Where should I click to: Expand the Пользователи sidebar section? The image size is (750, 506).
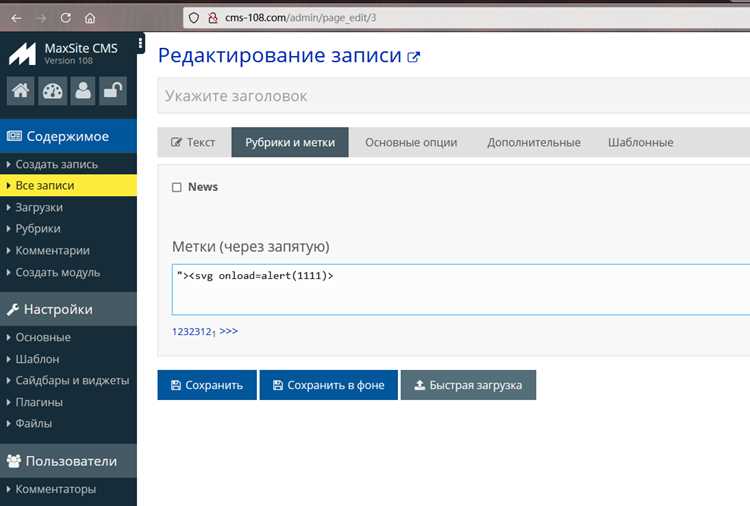coord(68,461)
